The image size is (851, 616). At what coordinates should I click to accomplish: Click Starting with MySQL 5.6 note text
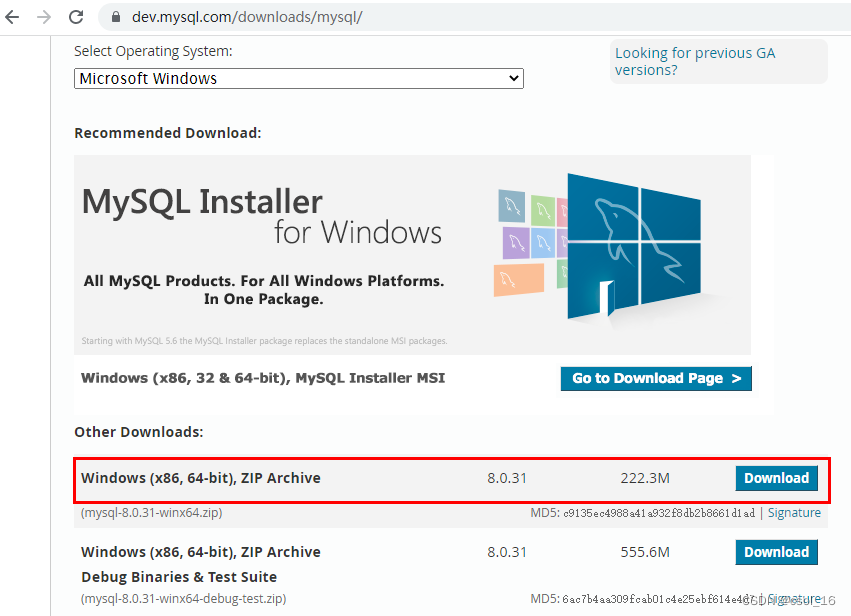click(x=264, y=341)
